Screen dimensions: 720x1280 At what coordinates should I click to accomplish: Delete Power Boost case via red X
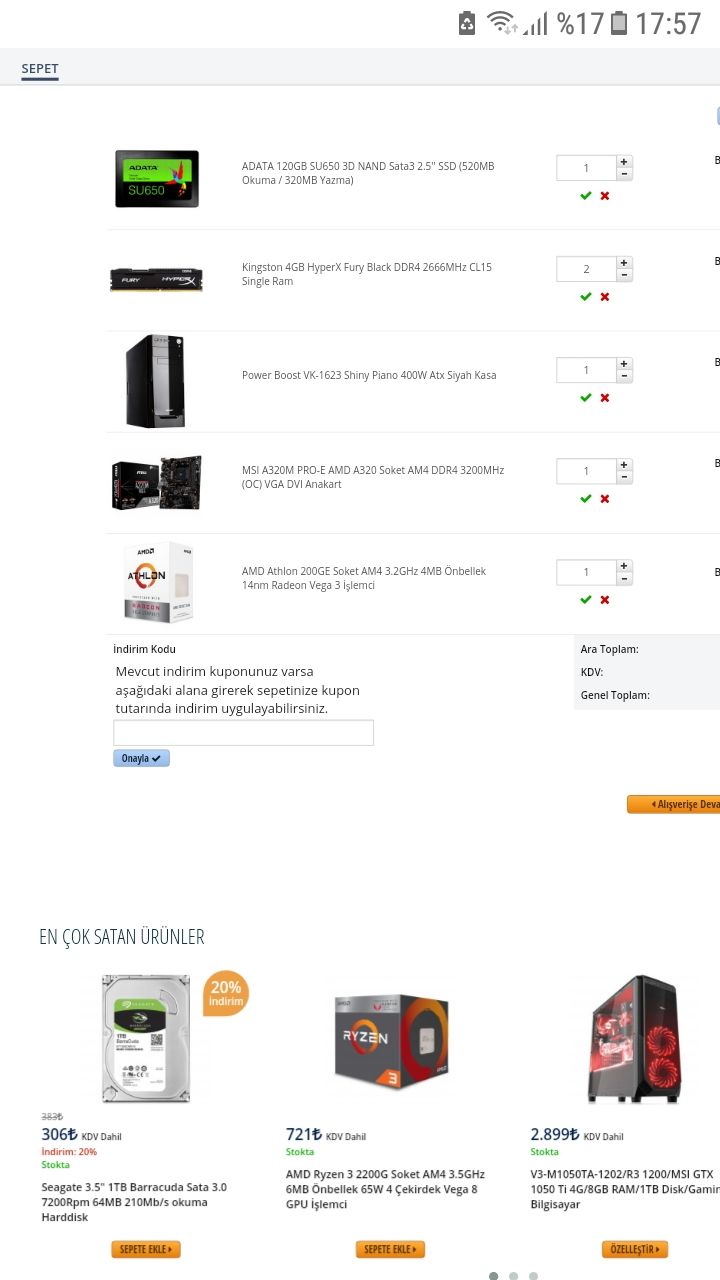coord(605,398)
